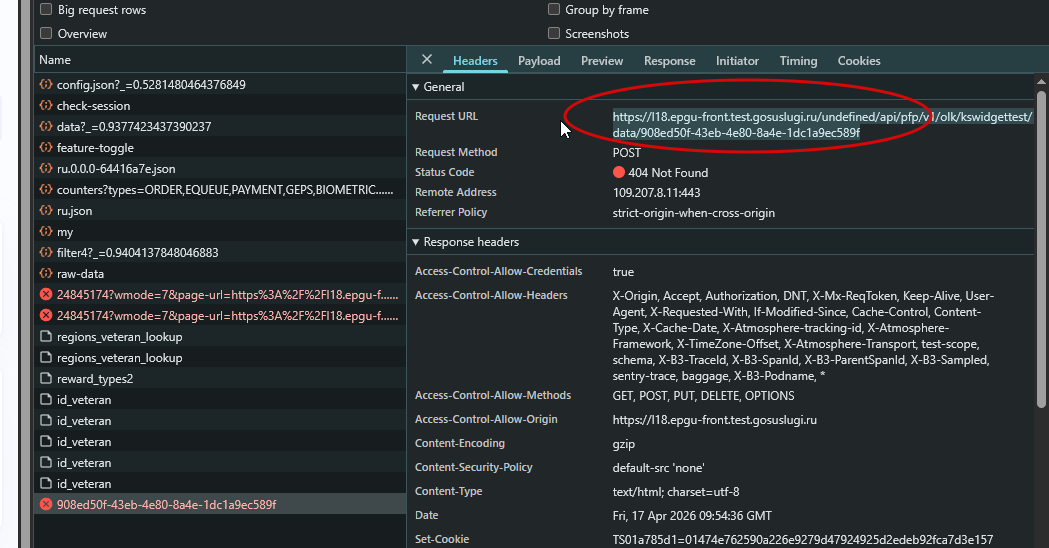Open the data?_=0.9377 request
The height and width of the screenshot is (548, 1049).
[220, 126]
